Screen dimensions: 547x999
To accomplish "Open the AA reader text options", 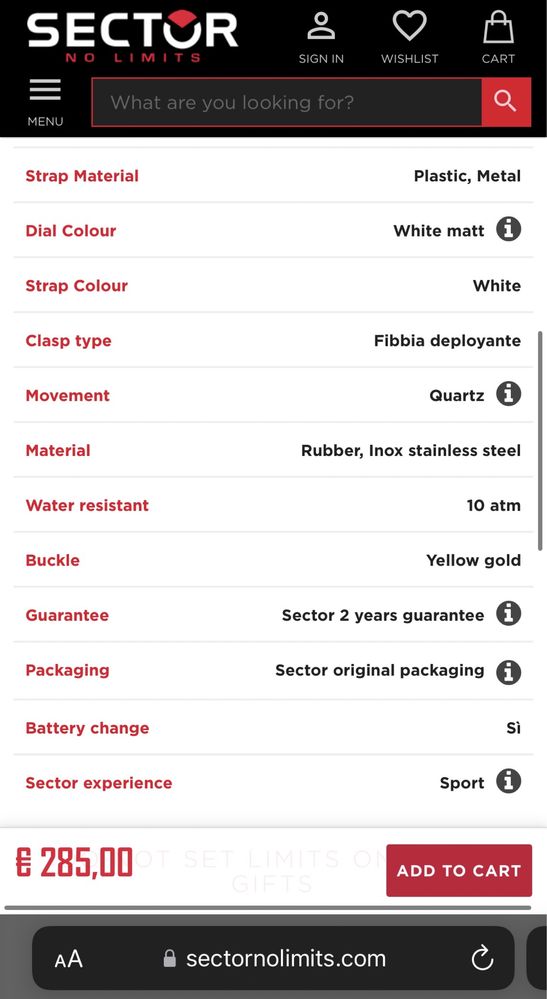I will (68, 959).
